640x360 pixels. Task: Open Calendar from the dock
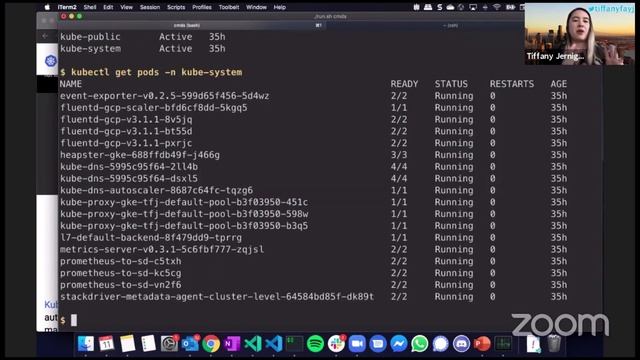coord(107,344)
